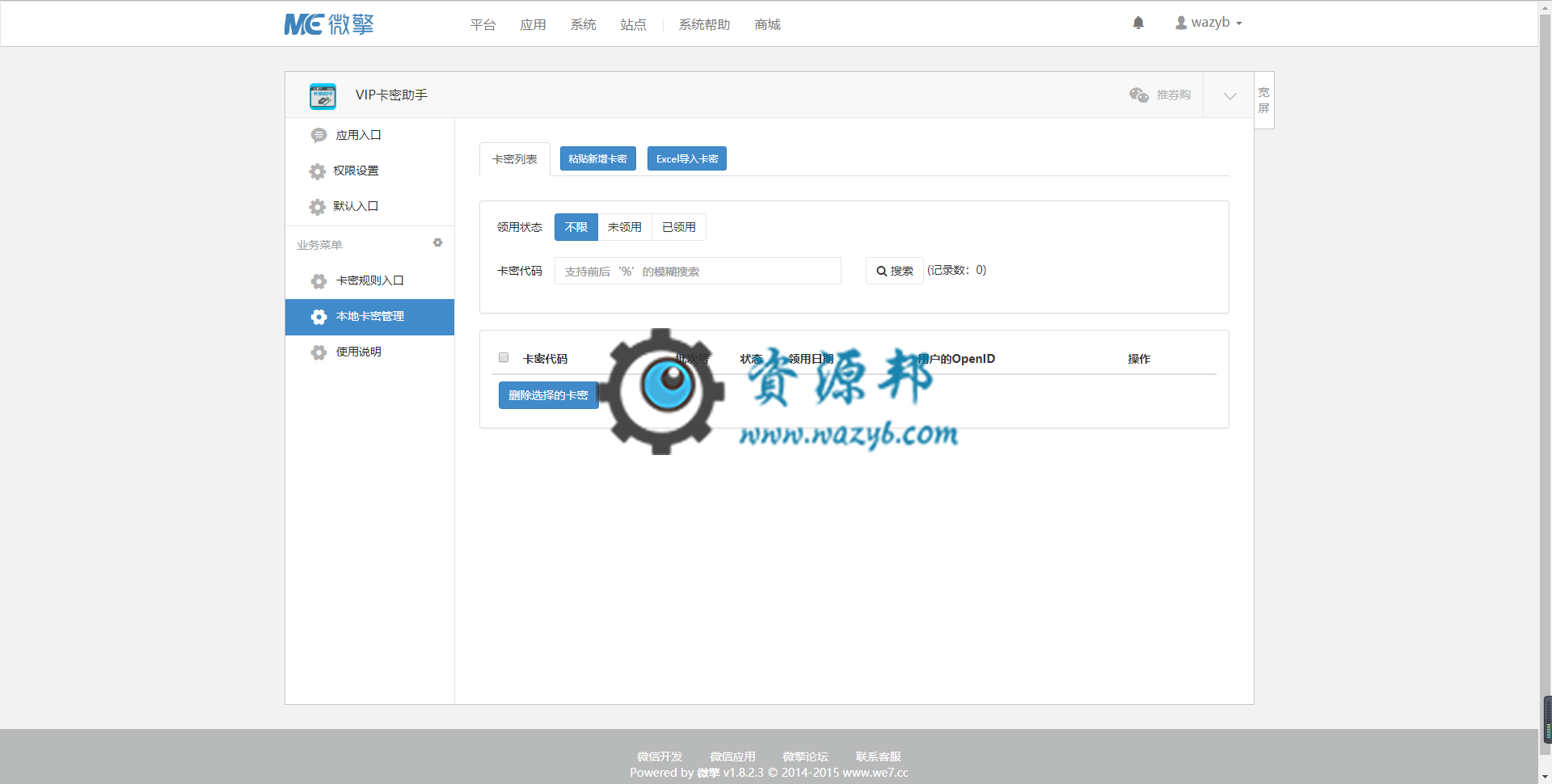Click 粘贴新增卡密 button

(x=597, y=158)
